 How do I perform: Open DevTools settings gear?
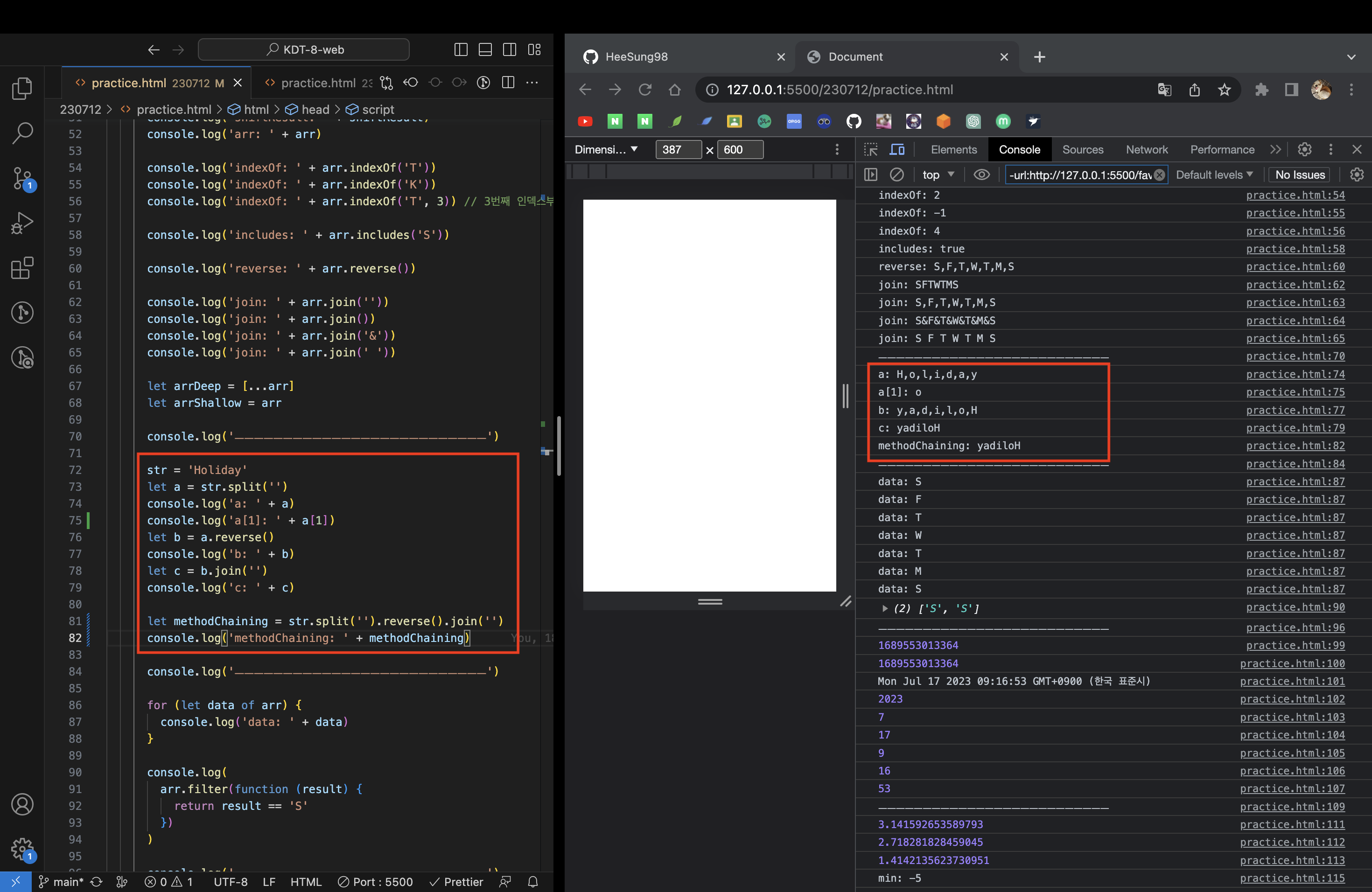tap(1304, 149)
